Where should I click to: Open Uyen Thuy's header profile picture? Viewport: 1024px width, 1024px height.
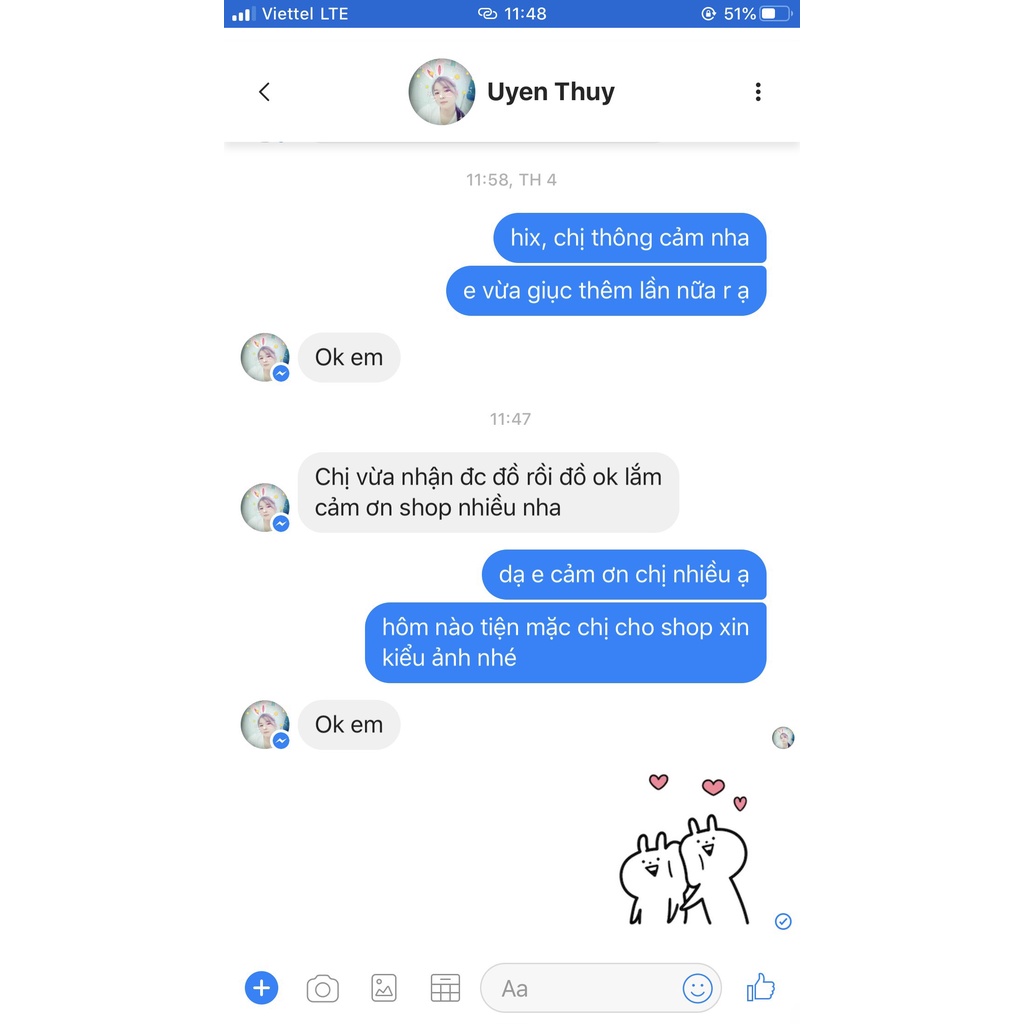441,92
